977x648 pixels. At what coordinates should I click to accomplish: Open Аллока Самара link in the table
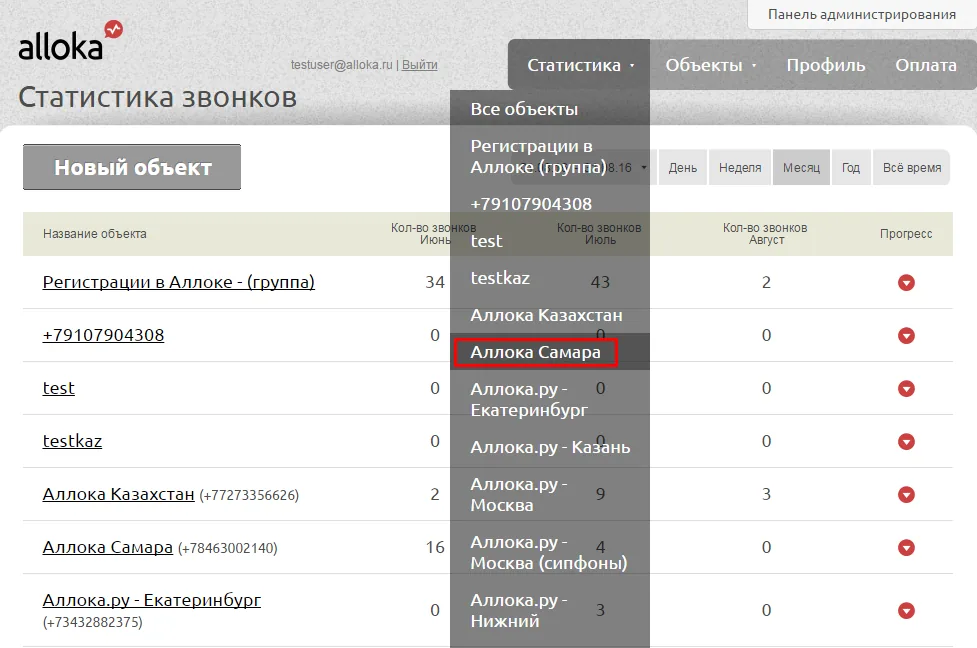point(108,547)
